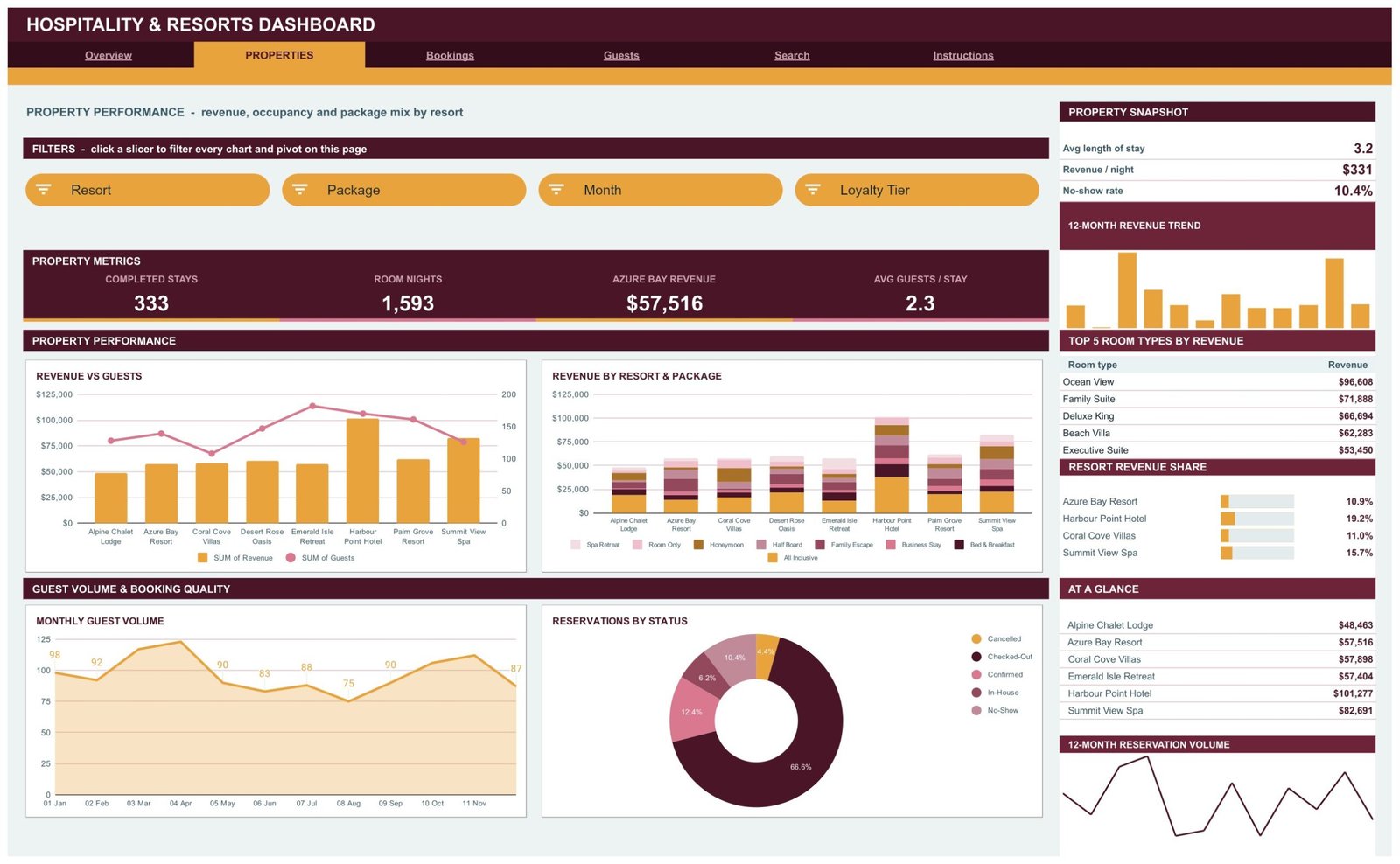Click the Harbour Point Hotel revenue bar
This screenshot has height=864, width=1400.
(362, 470)
